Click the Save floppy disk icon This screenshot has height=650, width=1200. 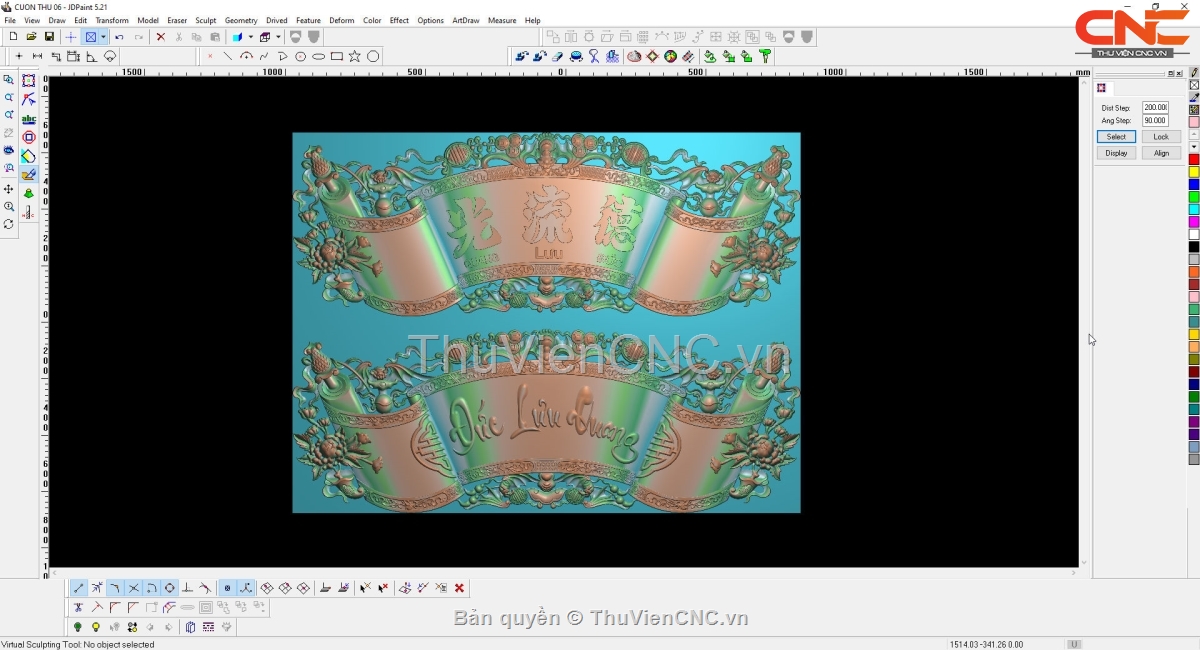(x=49, y=37)
